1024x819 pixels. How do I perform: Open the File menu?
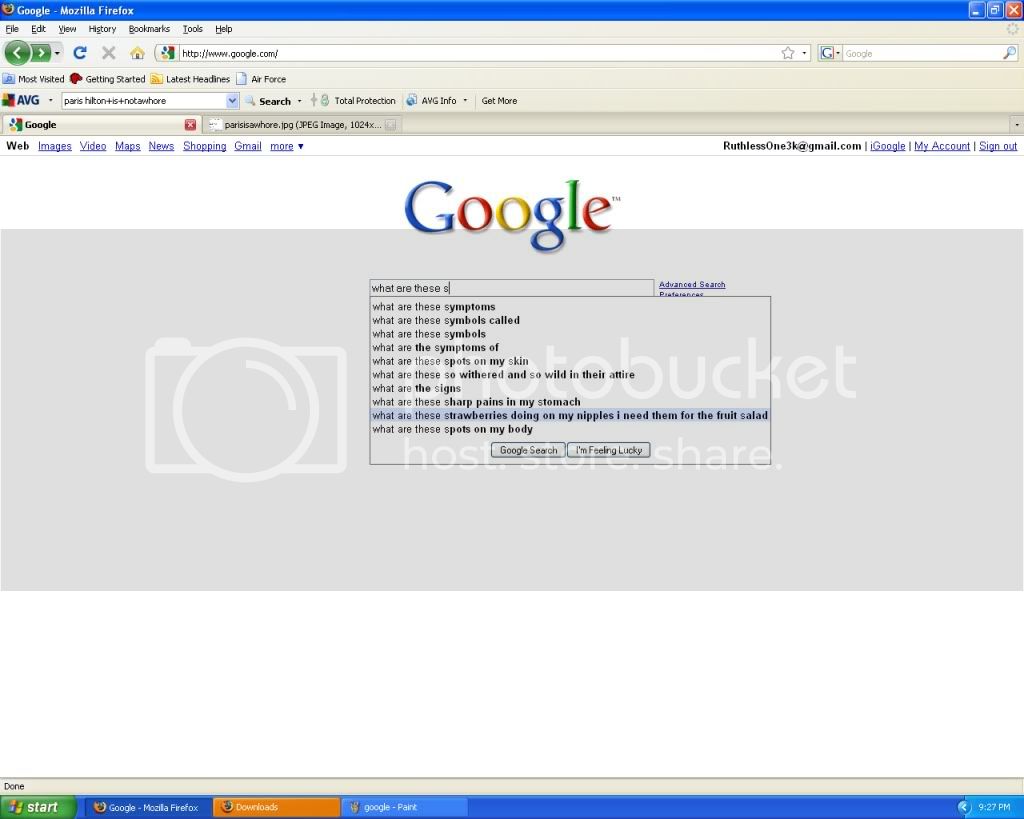point(12,29)
